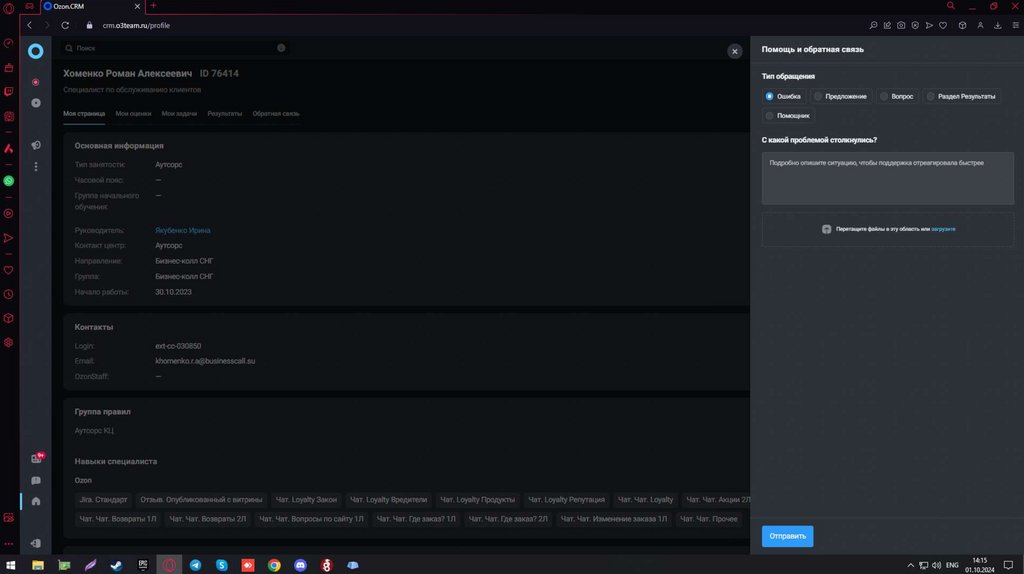The height and width of the screenshot is (574, 1024).
Task: Open the Моя страница tab
Action: click(84, 114)
